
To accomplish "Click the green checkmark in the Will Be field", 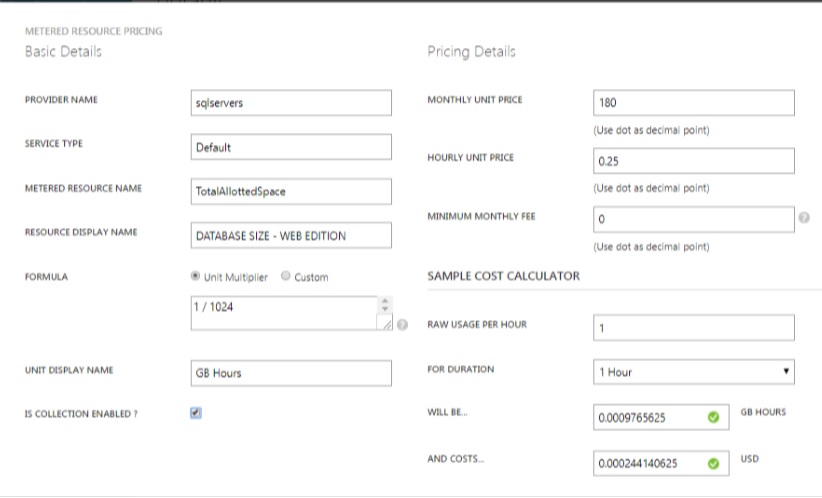I will click(713, 417).
